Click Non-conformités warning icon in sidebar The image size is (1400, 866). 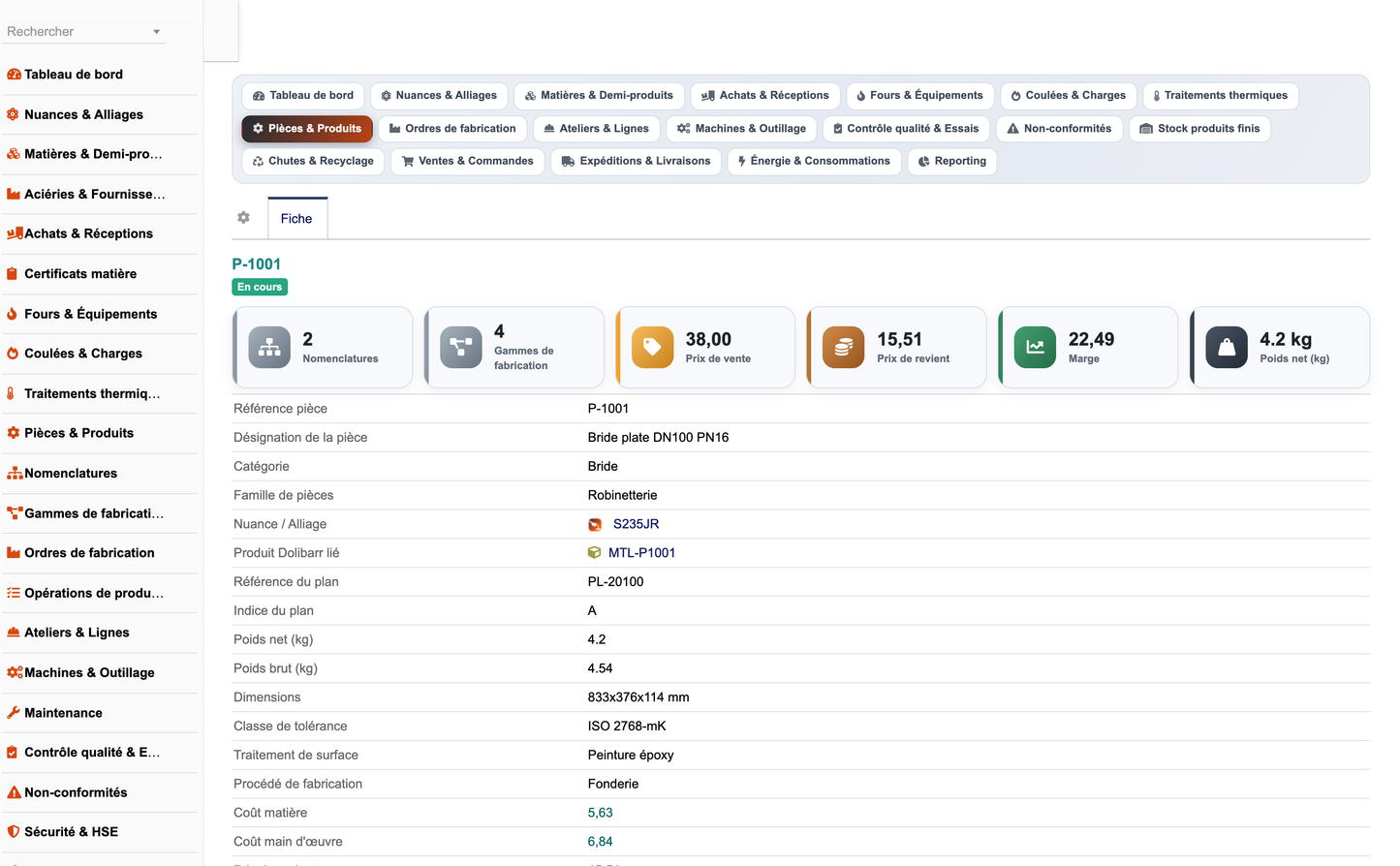click(x=14, y=792)
